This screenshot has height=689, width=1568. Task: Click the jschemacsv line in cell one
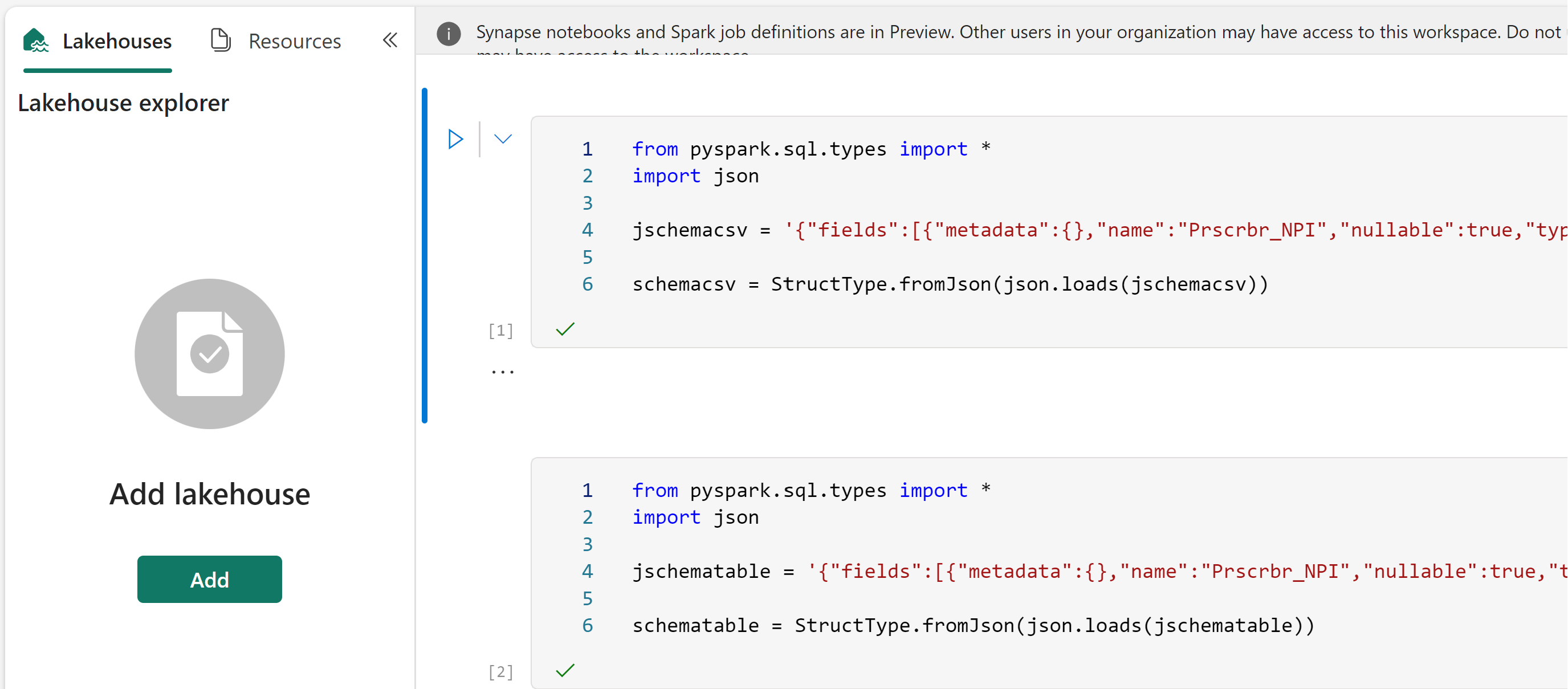(x=1099, y=230)
